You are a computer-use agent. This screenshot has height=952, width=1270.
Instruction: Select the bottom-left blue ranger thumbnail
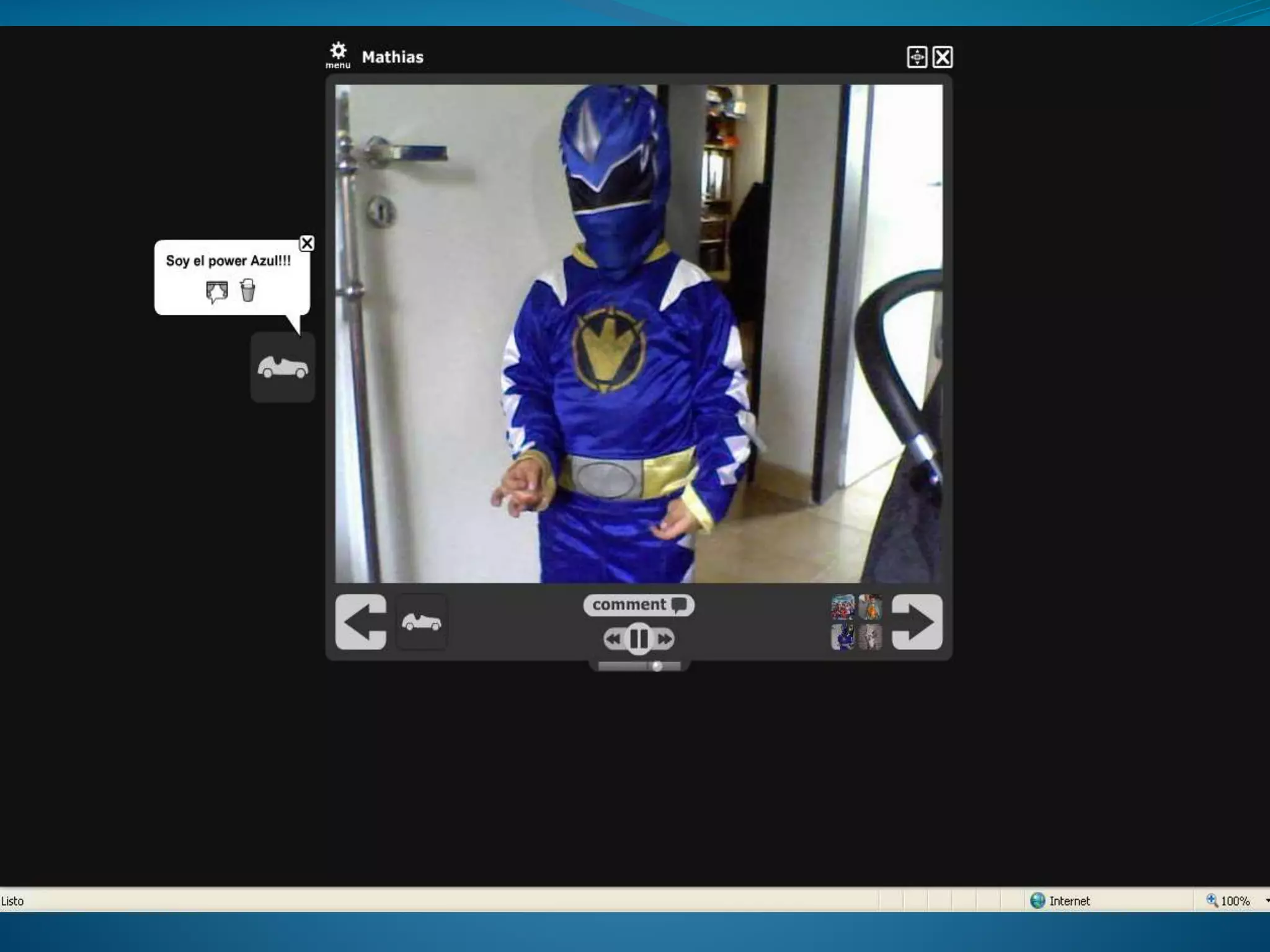click(843, 637)
